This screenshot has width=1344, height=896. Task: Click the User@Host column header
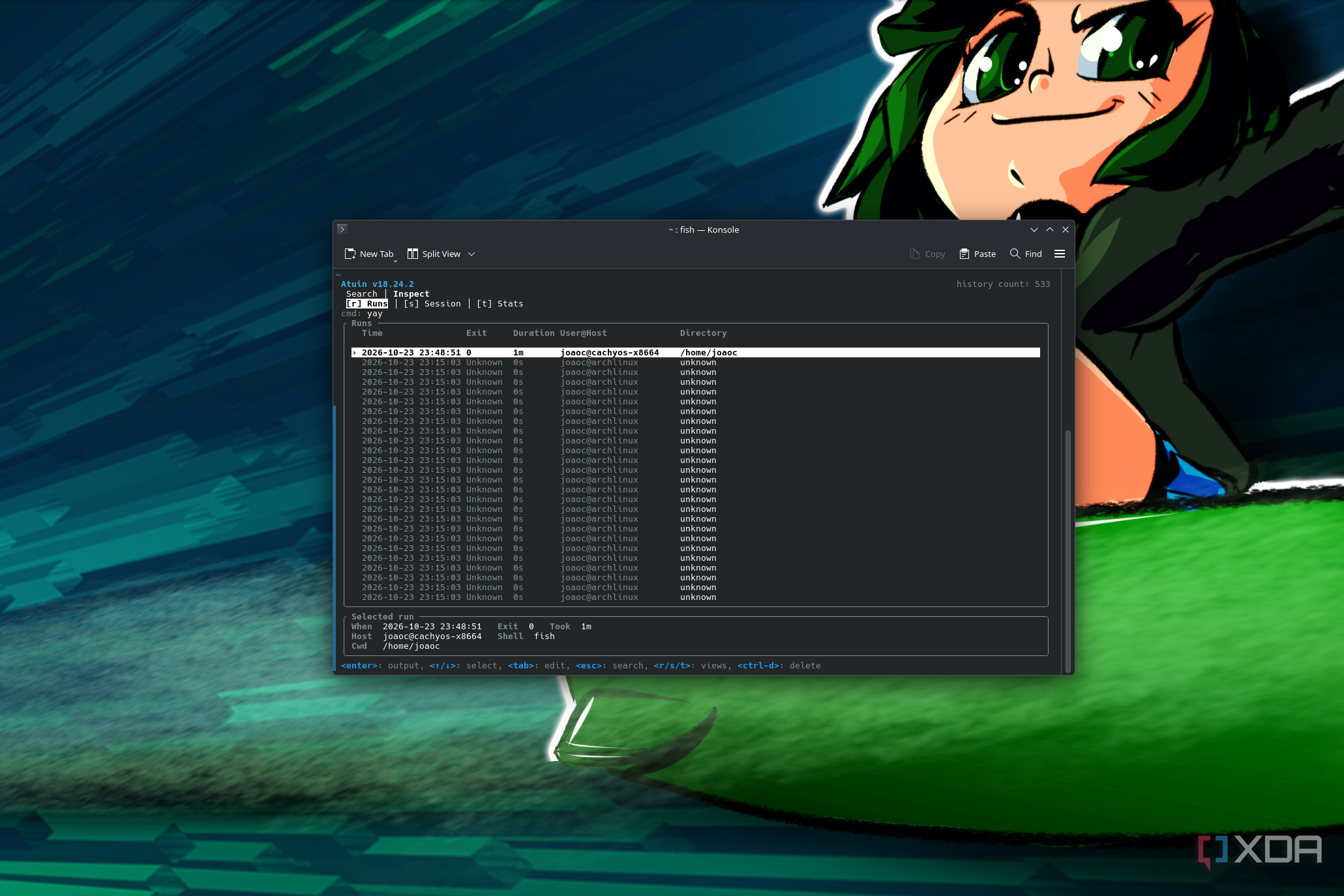coord(584,333)
